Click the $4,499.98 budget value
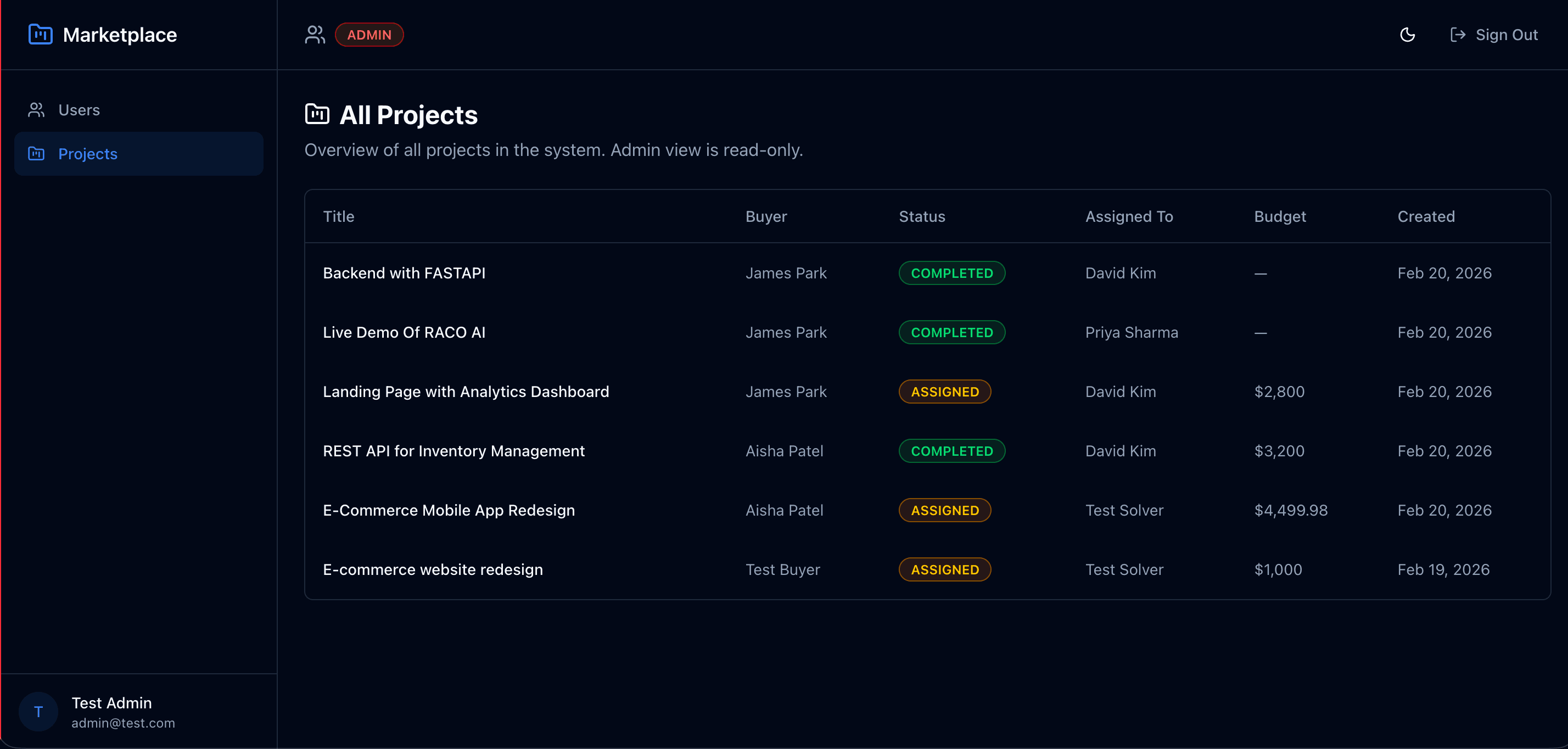The height and width of the screenshot is (749, 1568). 1290,510
